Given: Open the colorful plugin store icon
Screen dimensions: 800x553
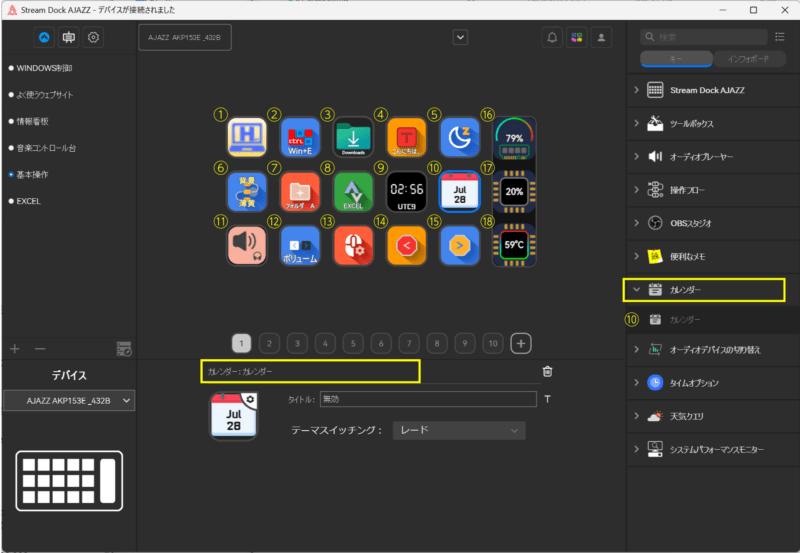Looking at the screenshot, I should pos(577,37).
